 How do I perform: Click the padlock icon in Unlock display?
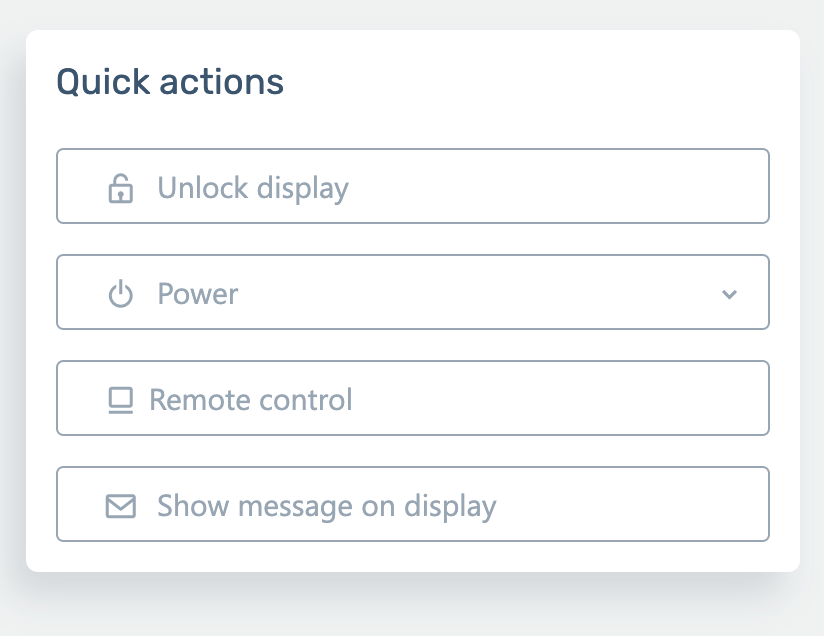pos(121,188)
